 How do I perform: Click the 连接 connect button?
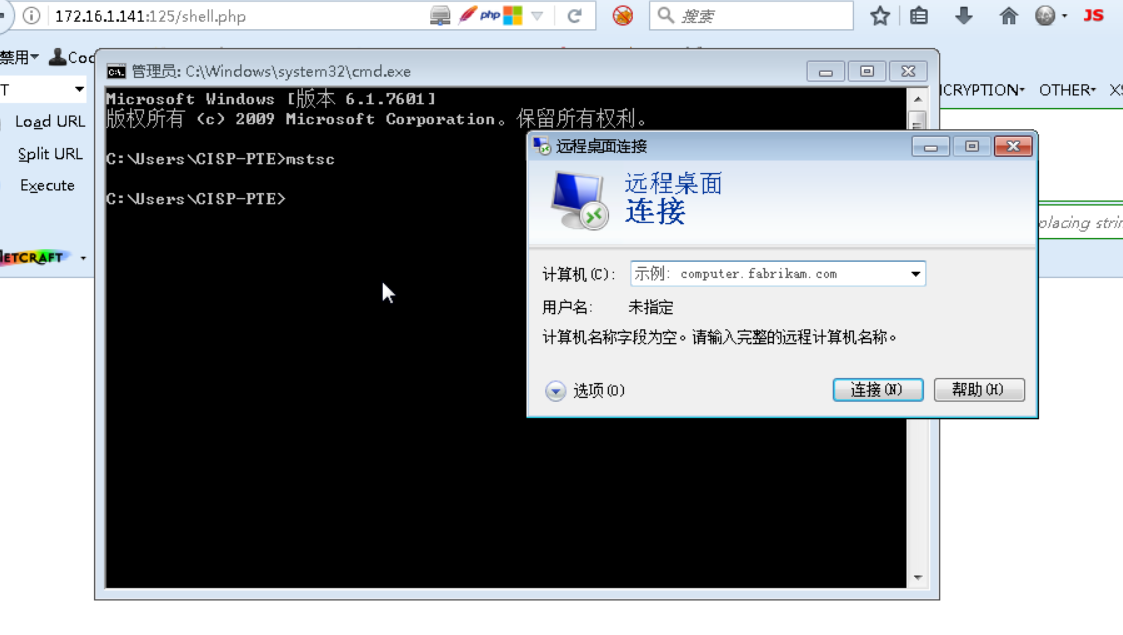point(877,390)
